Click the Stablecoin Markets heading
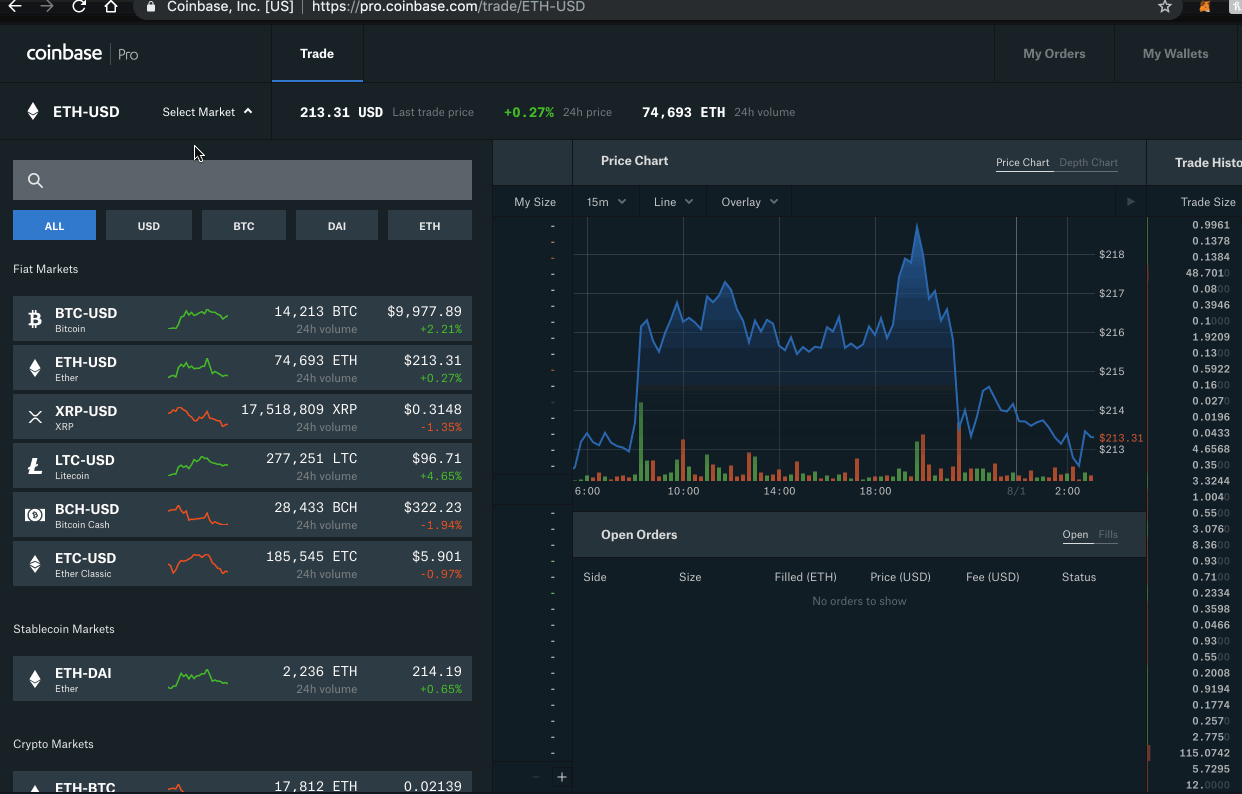The image size is (1242, 794). click(x=64, y=629)
